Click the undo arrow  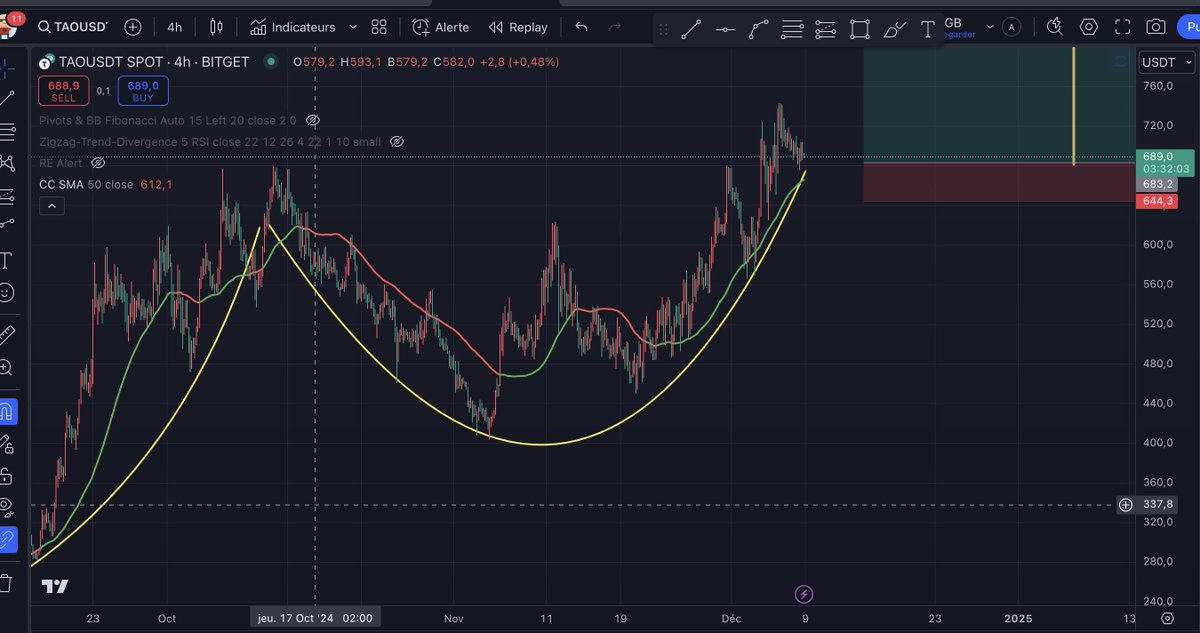click(581, 27)
